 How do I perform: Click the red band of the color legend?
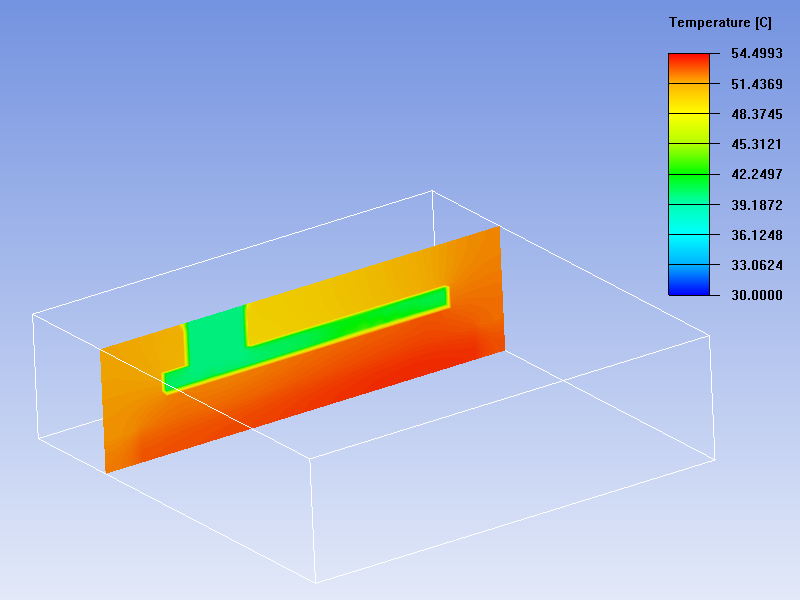coord(689,68)
